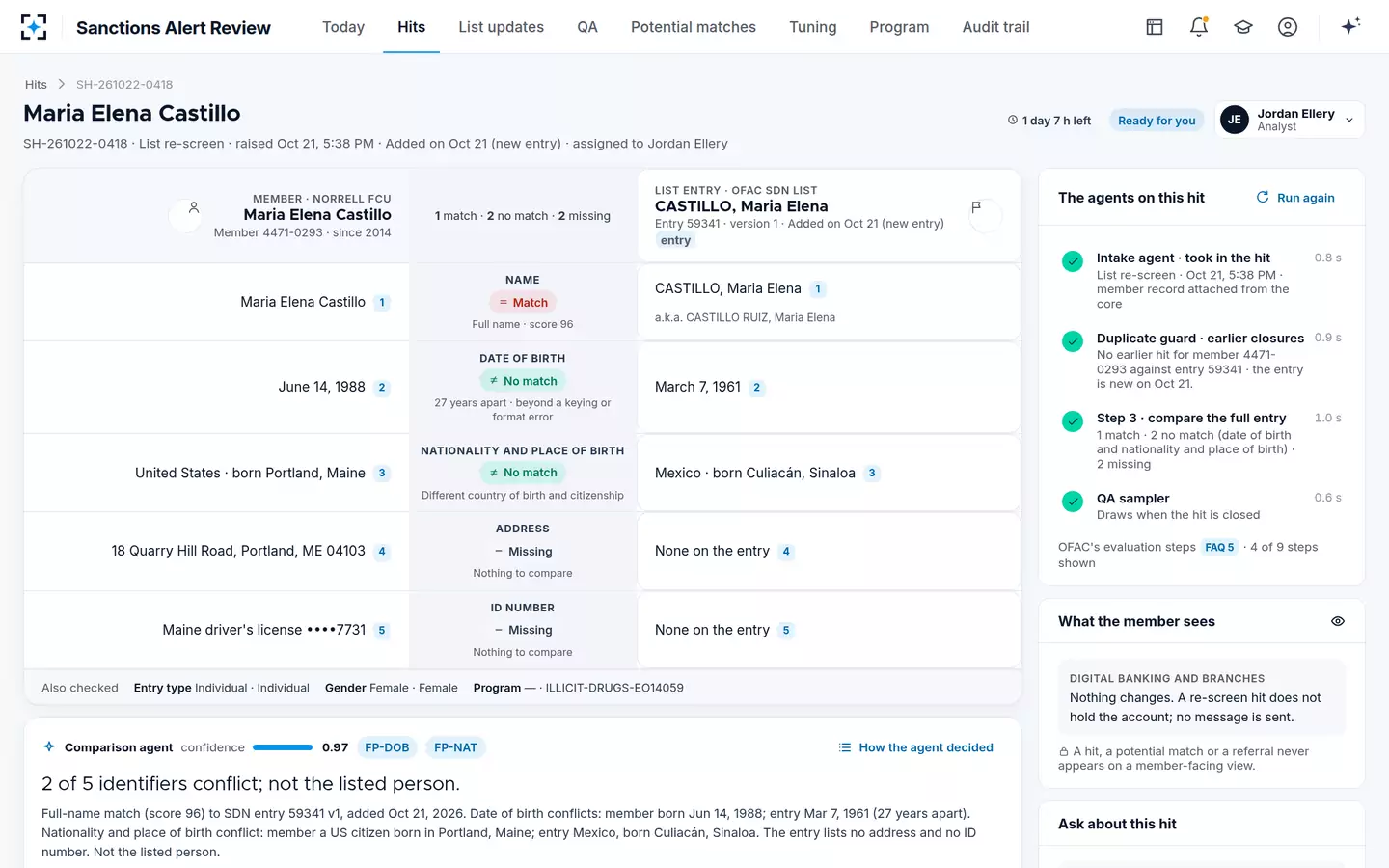Click the red Match name pill
1389x868 pixels.
[523, 303]
